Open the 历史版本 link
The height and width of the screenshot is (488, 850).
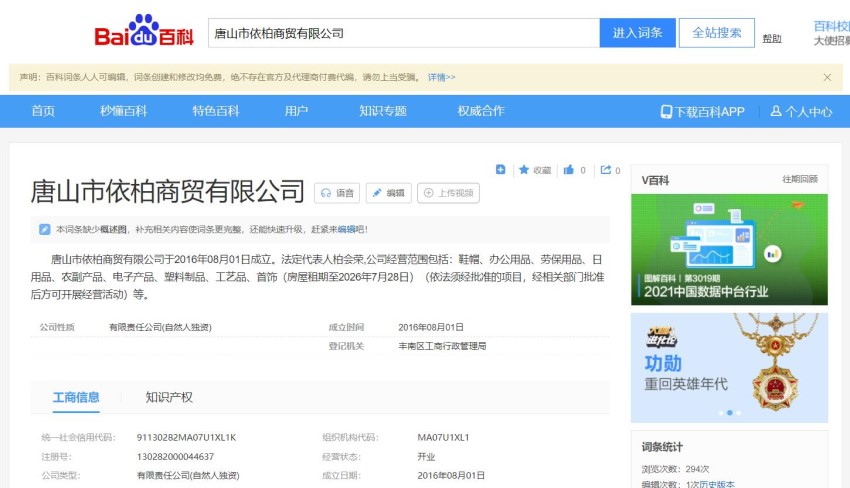tap(717, 484)
